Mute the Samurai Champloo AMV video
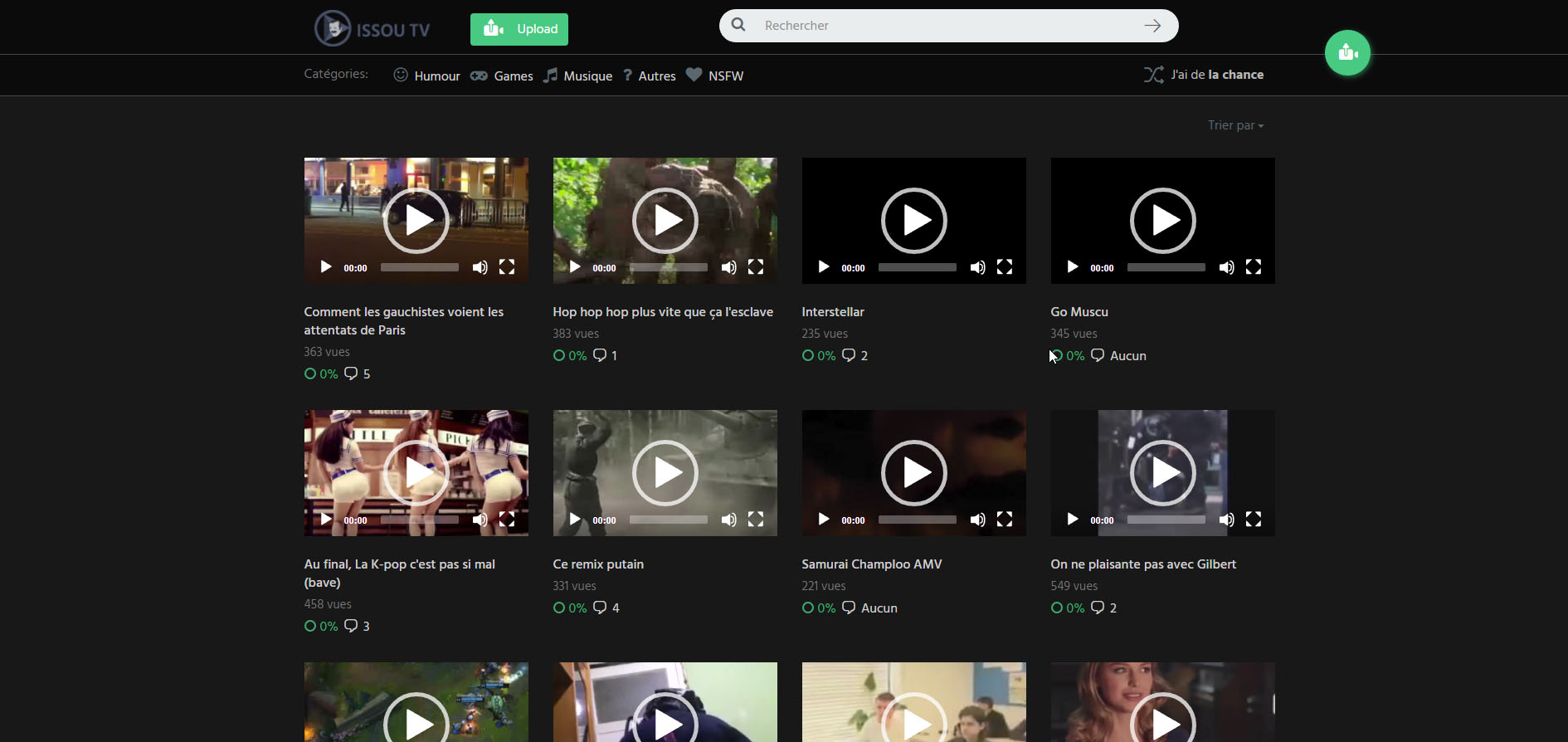 point(977,520)
